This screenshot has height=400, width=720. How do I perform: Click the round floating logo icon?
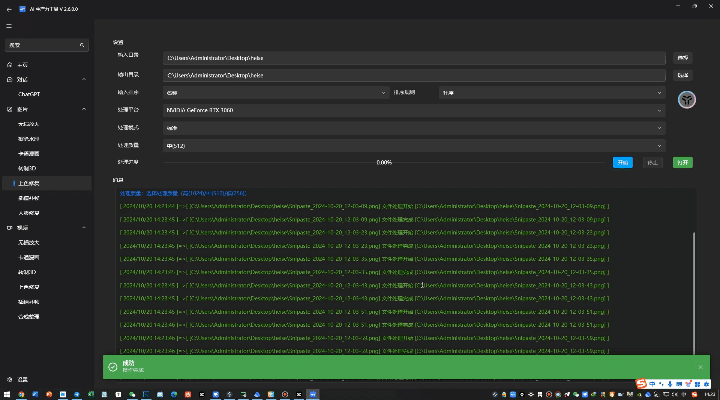coord(687,98)
